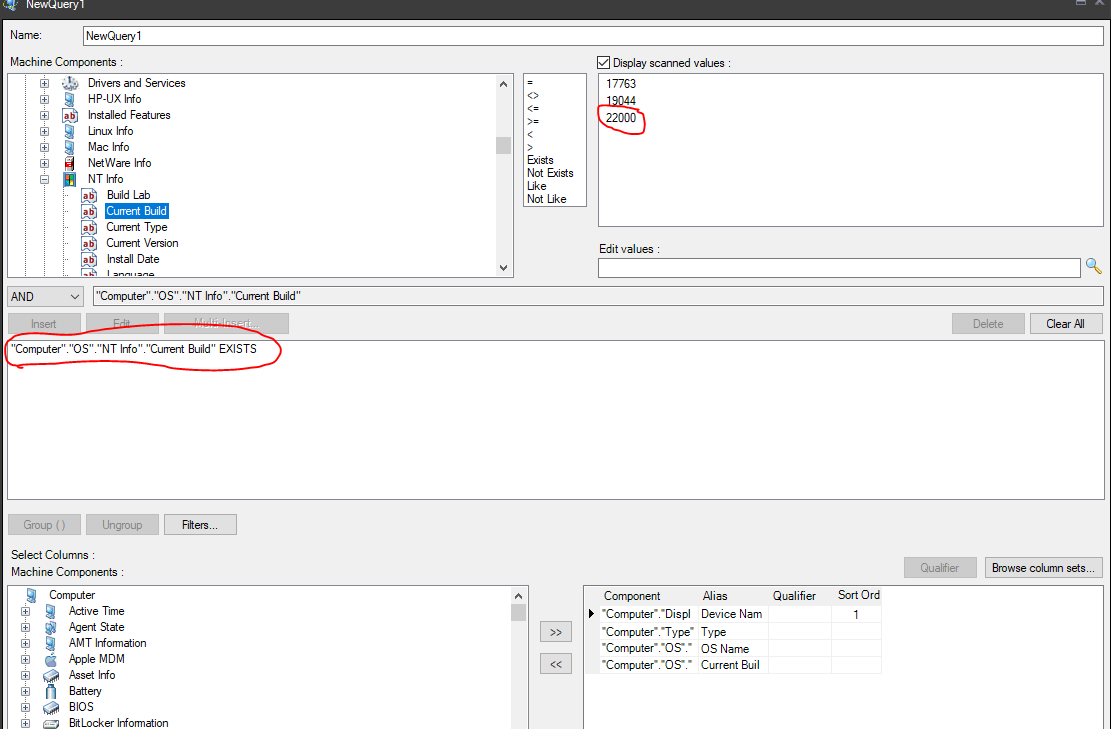
Task: Click the Filters button
Action: 200,524
